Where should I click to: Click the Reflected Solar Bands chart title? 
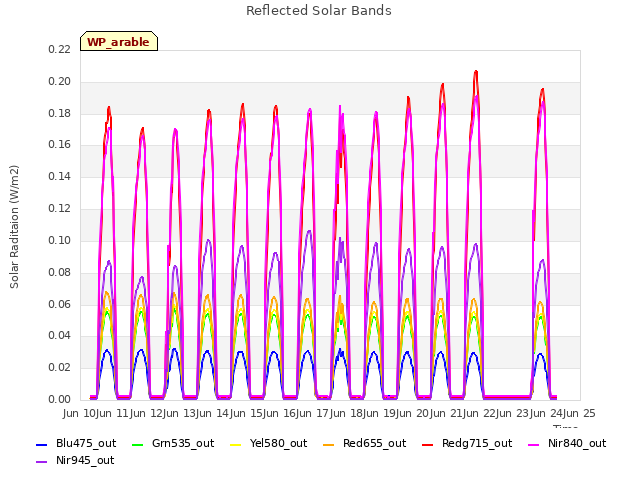tap(319, 11)
